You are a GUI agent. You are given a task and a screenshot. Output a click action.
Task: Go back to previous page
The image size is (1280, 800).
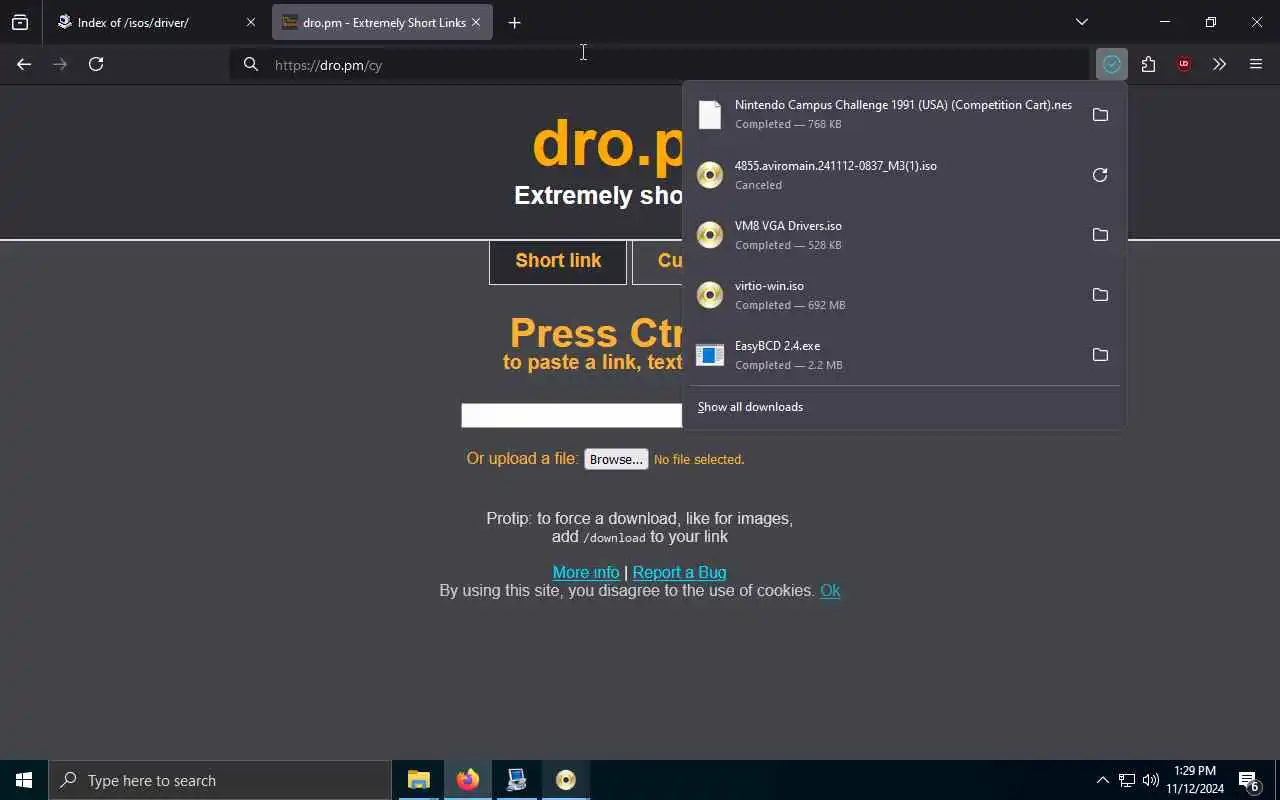tap(24, 64)
